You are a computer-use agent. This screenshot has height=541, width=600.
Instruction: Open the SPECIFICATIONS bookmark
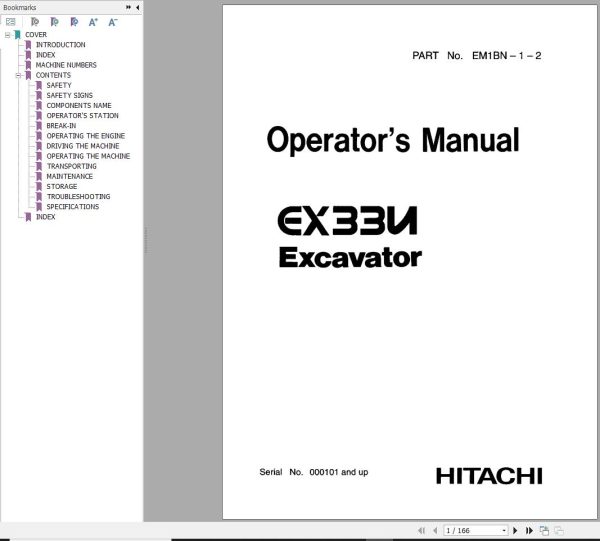coord(73,207)
